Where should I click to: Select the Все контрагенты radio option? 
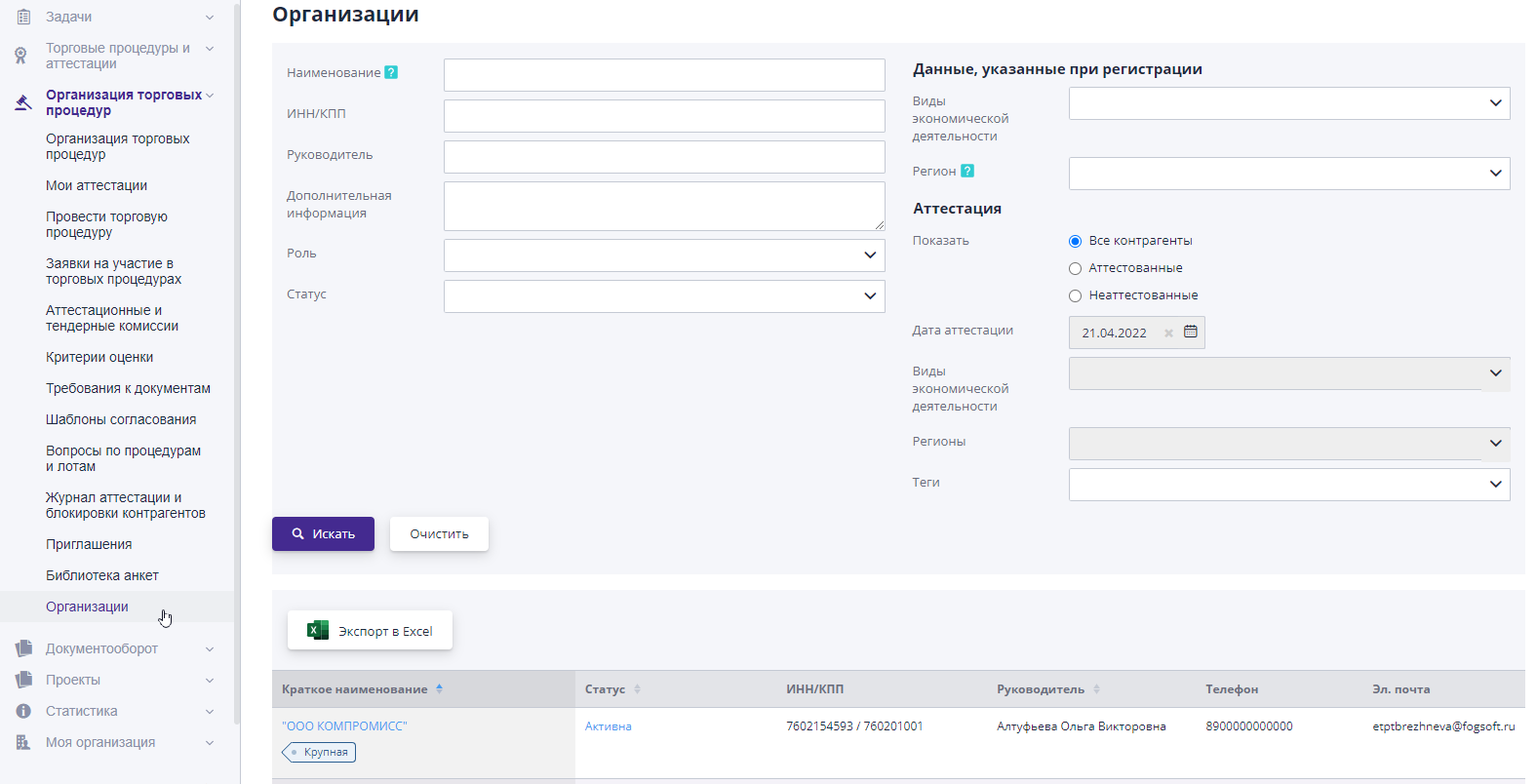1075,241
